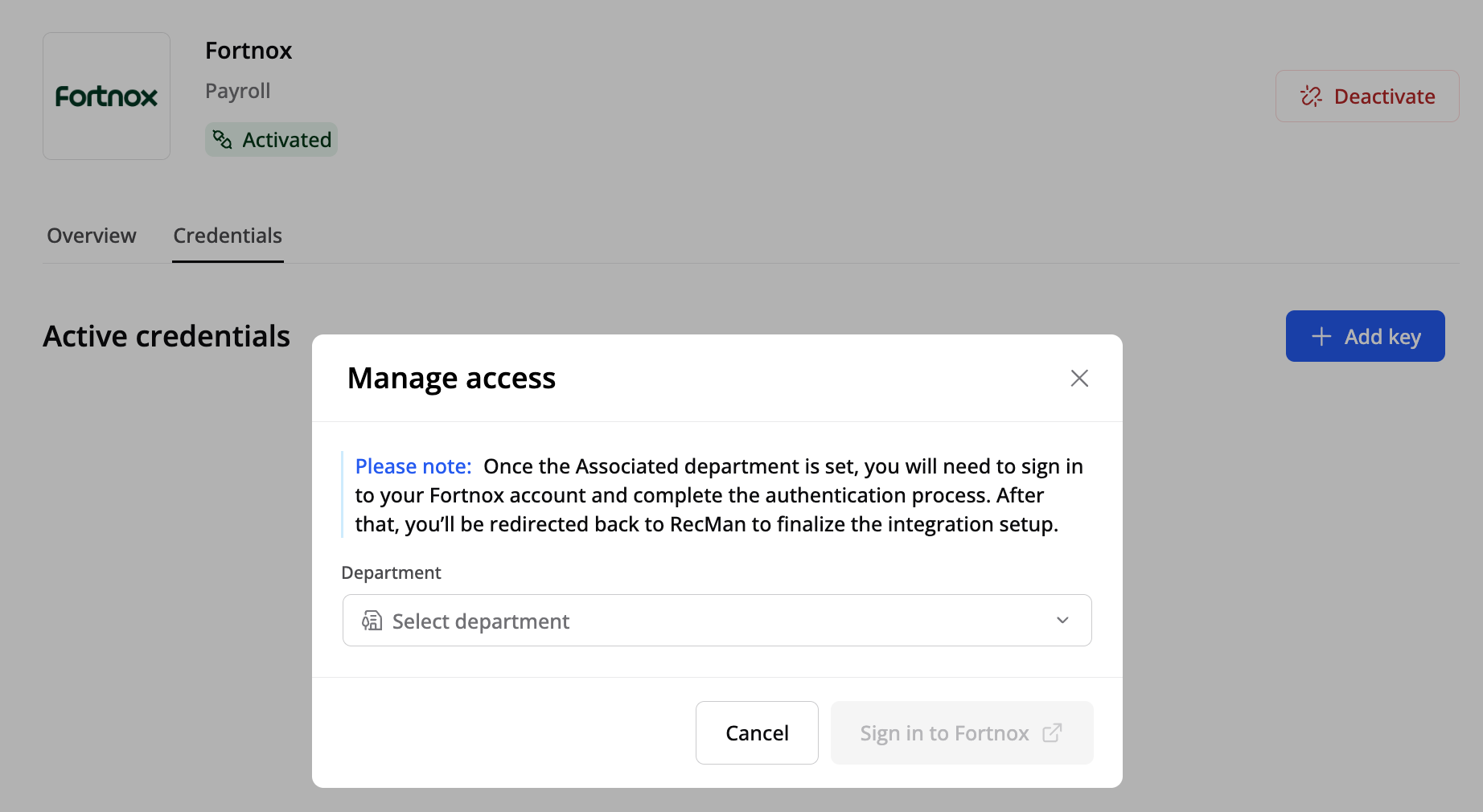This screenshot has height=812, width=1483.
Task: Click the plus icon on Add key
Action: (1321, 337)
